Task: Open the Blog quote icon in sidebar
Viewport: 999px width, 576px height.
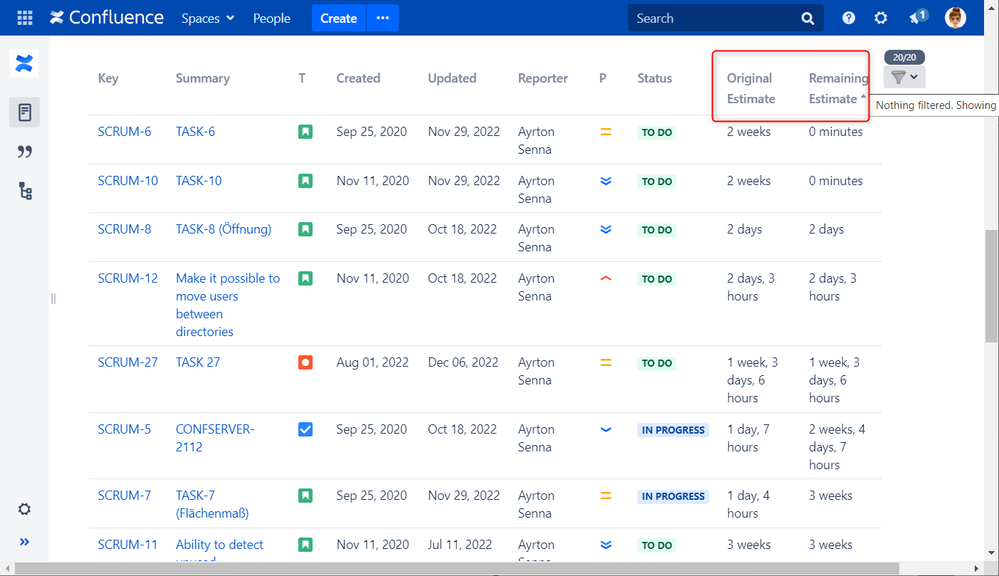Action: click(x=25, y=152)
